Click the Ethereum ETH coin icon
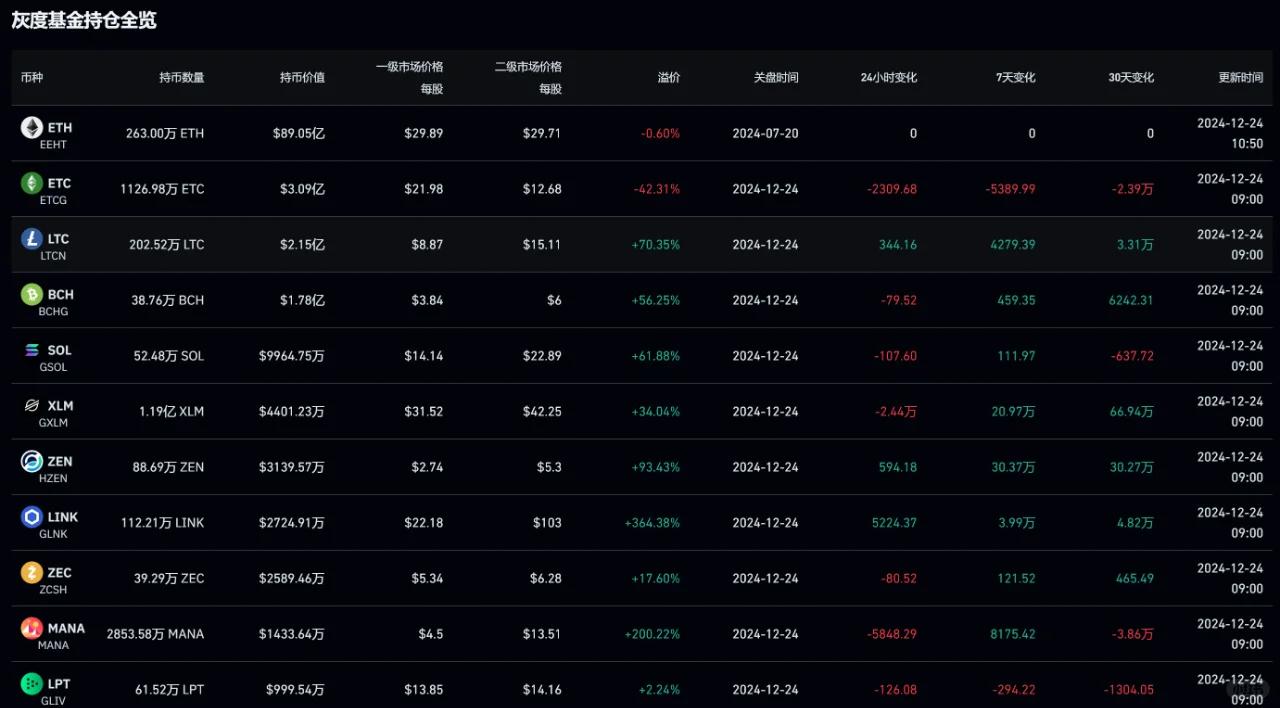1280x708 pixels. coord(31,128)
